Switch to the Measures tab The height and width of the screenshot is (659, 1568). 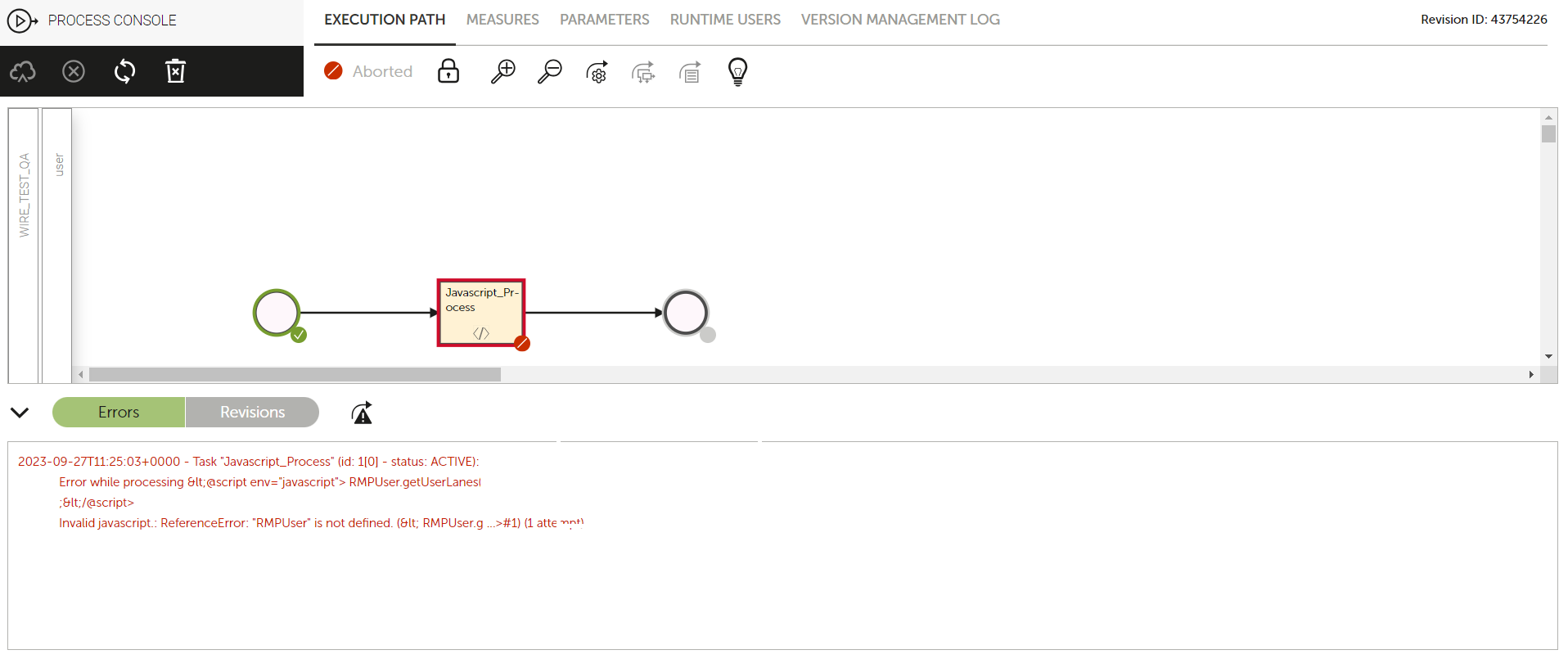502,20
